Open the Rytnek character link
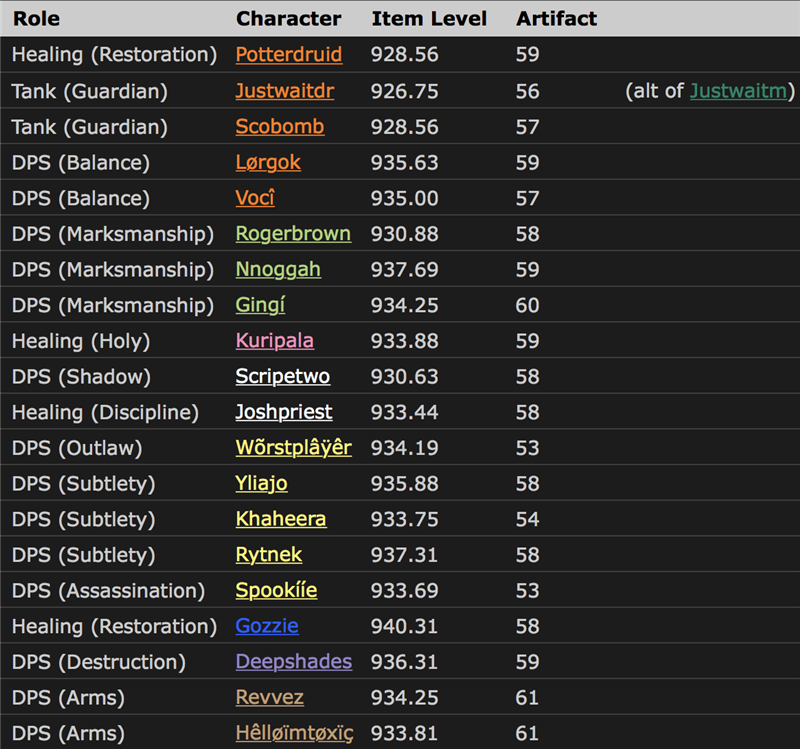This screenshot has height=749, width=800. [x=269, y=555]
